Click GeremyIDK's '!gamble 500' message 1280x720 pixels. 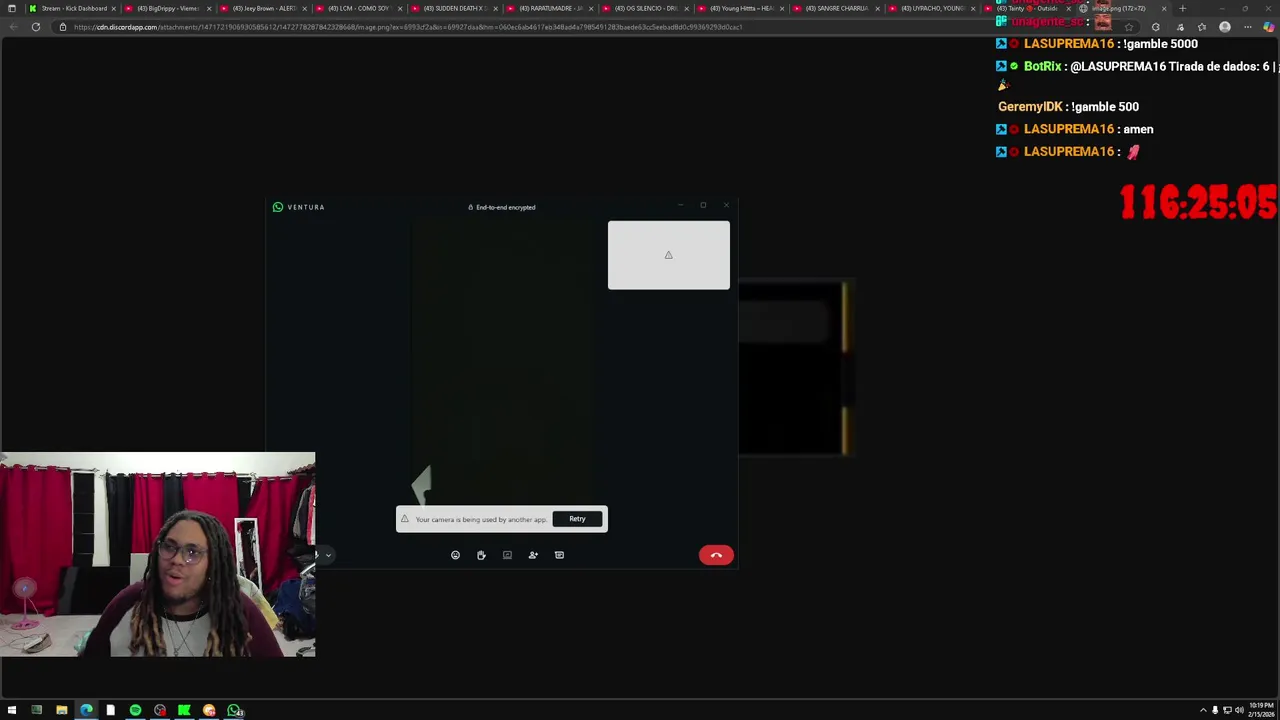1068,107
